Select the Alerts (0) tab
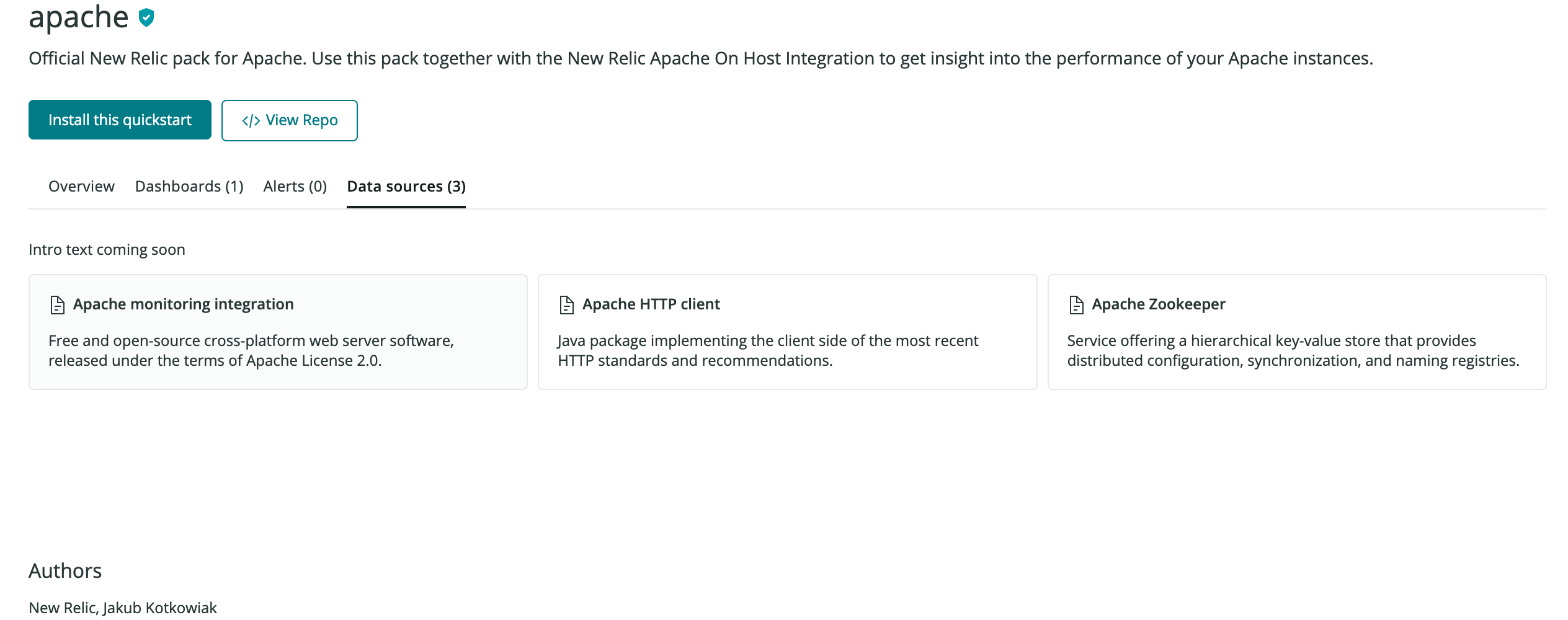The image size is (1568, 620). tap(295, 186)
